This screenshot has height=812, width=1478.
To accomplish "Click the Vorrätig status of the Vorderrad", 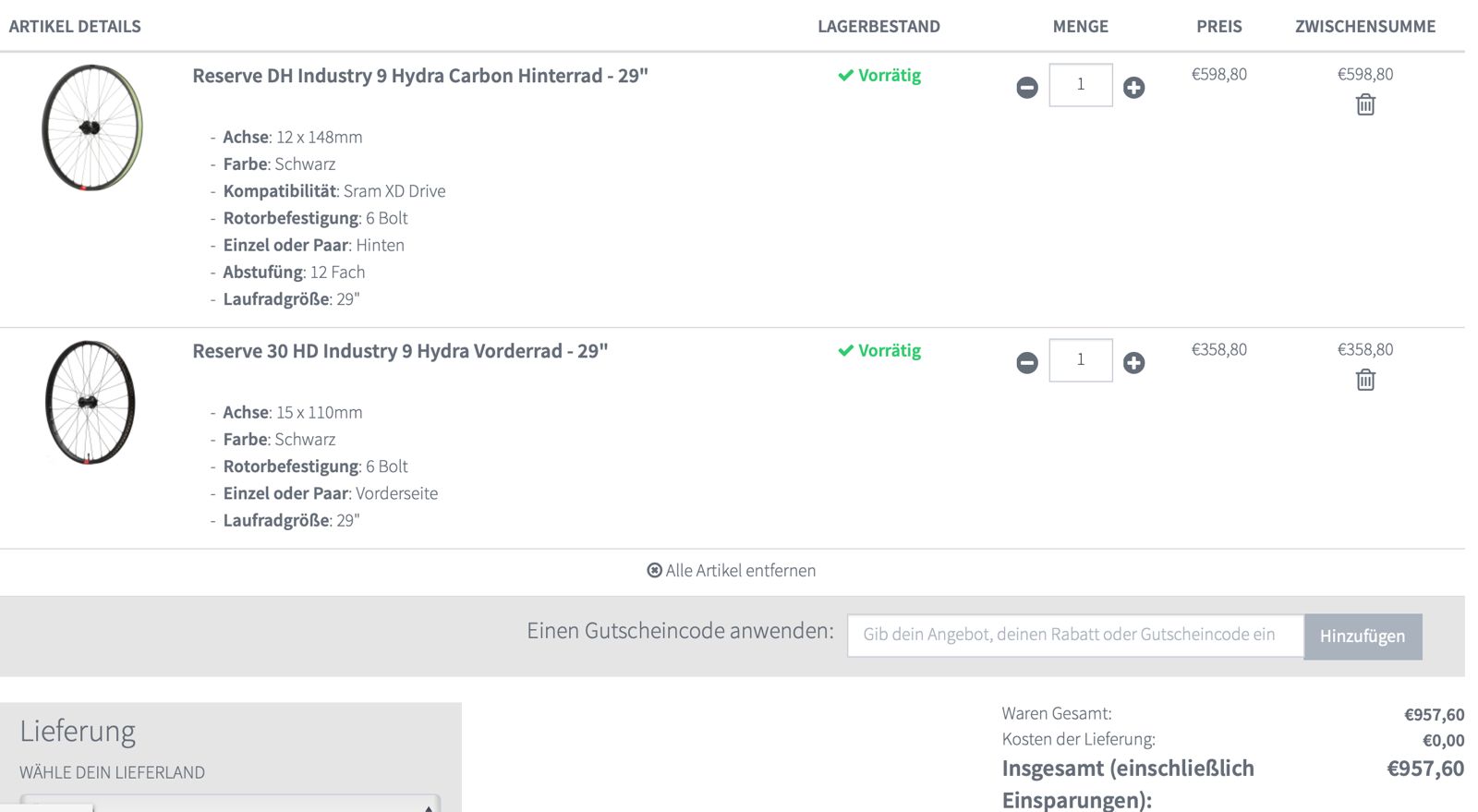I will coord(879,351).
